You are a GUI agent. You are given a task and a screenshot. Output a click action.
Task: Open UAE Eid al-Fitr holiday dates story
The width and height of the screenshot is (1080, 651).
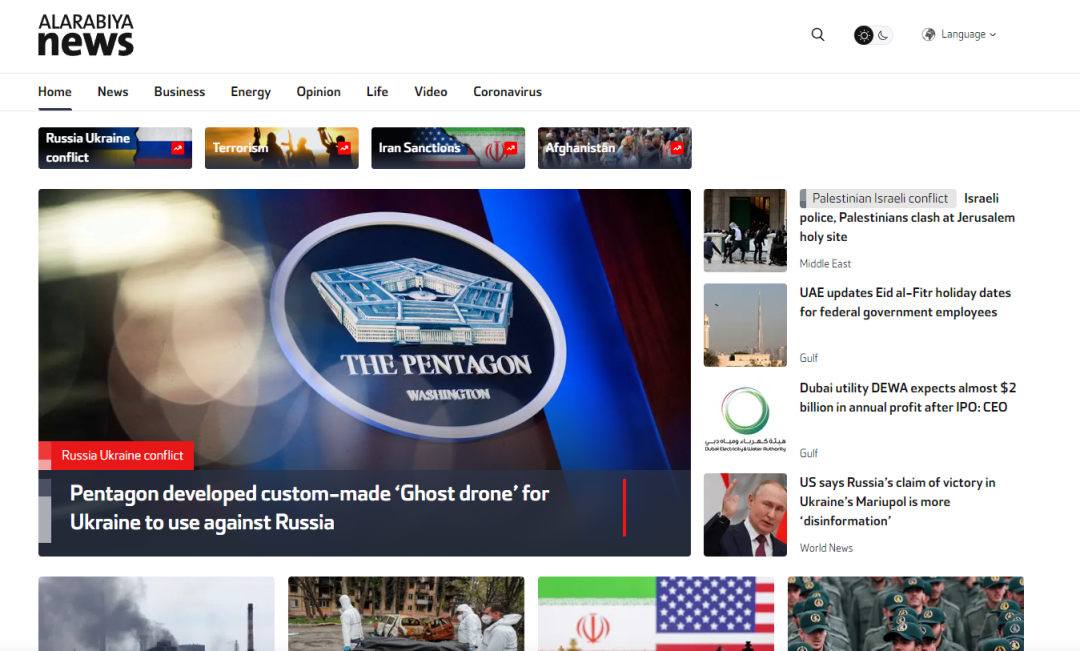[905, 302]
